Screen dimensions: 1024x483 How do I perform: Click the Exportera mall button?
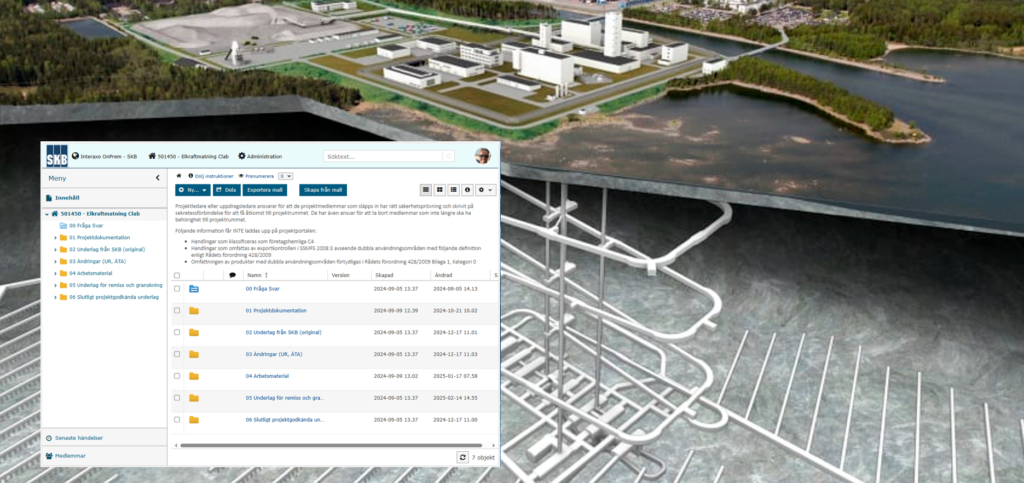(266, 189)
